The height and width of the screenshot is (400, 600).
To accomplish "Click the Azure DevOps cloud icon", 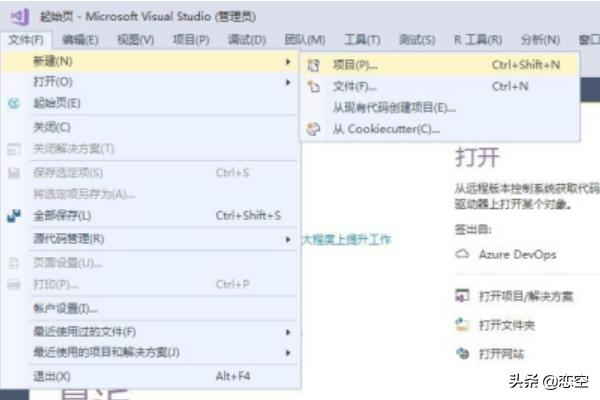I will 462,254.
